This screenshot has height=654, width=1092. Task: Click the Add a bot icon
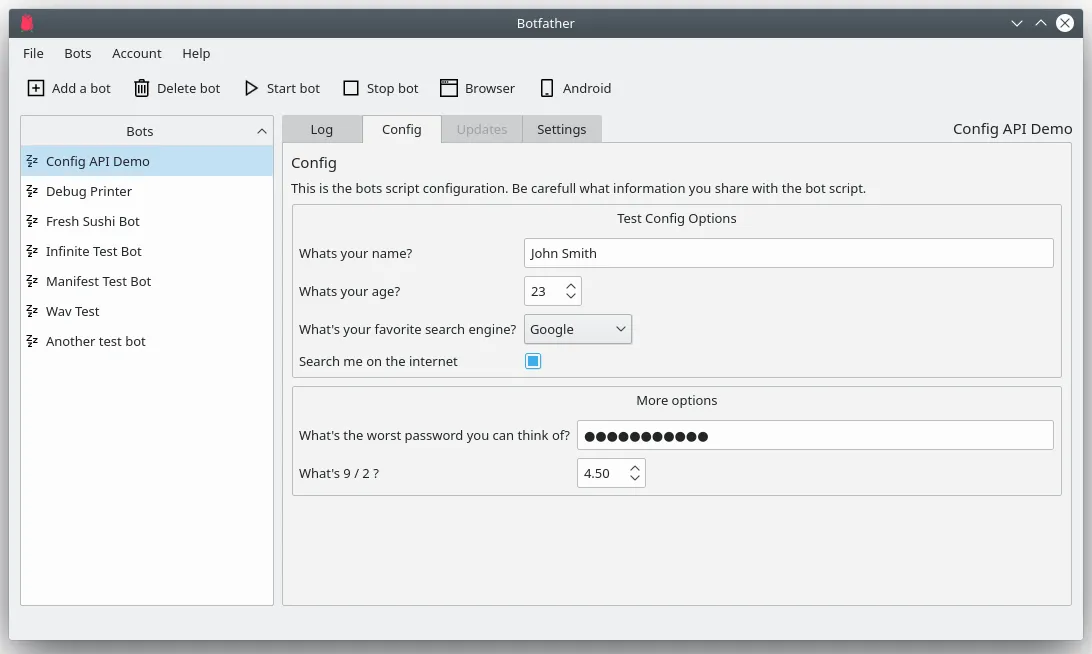tap(34, 88)
